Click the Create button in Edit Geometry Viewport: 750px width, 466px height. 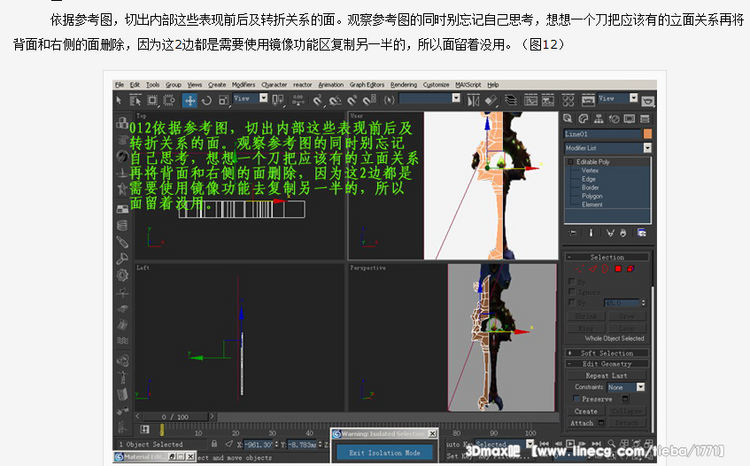586,411
